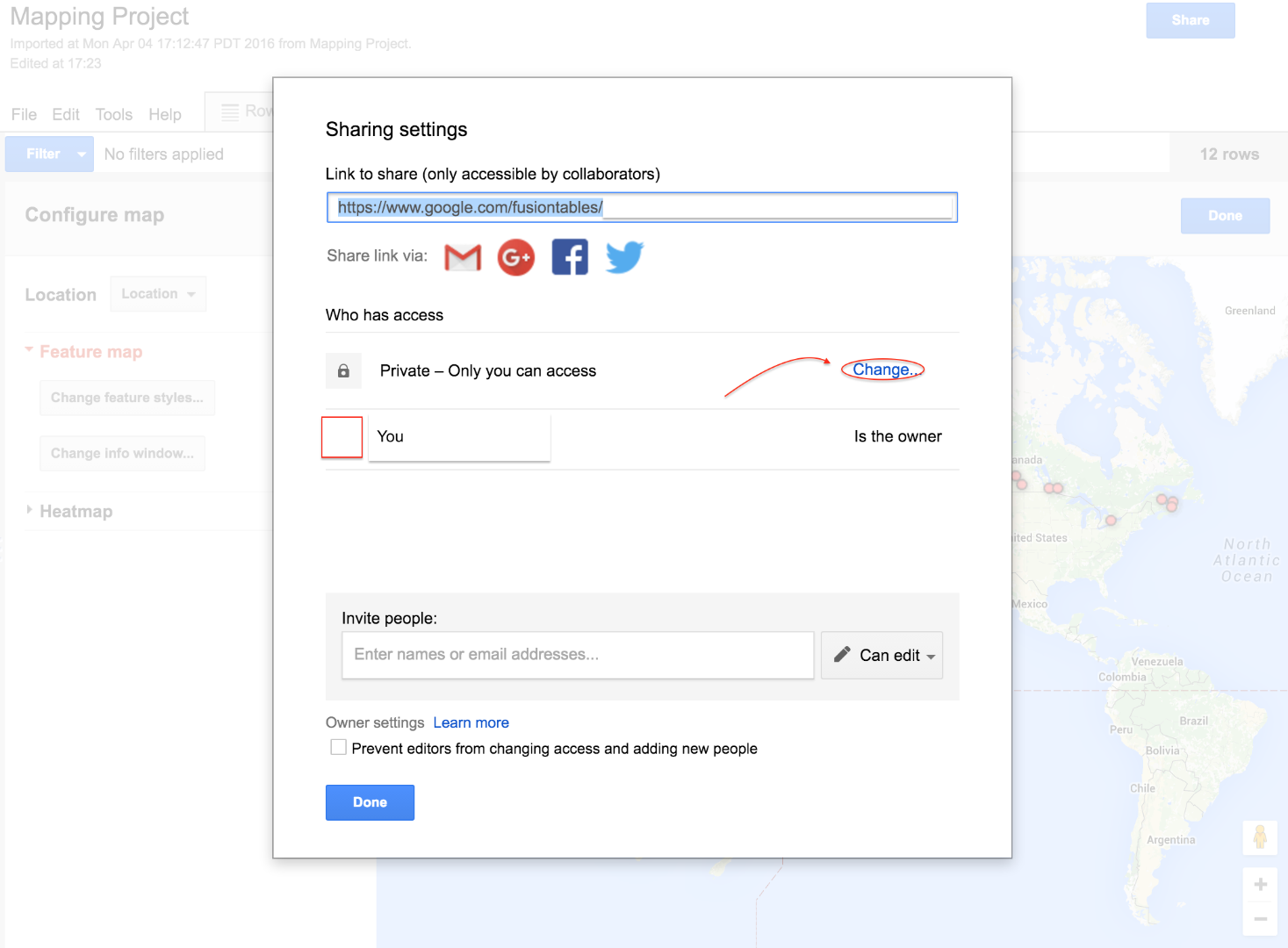Share link via Google Plus icon
1288x948 pixels.
click(516, 257)
